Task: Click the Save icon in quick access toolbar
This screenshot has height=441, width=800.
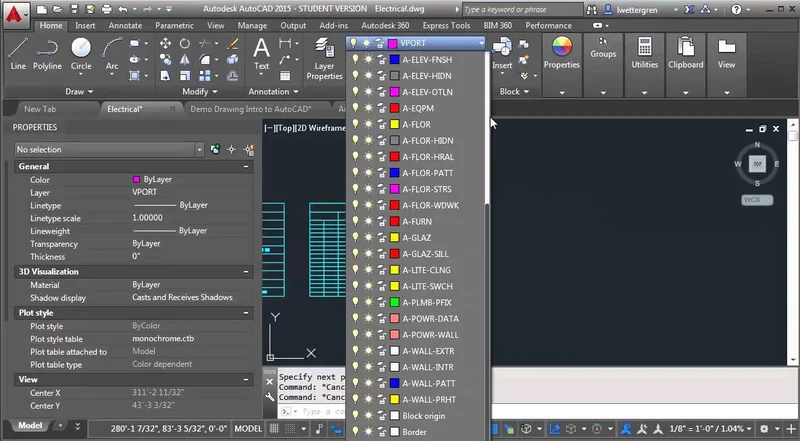Action: (74, 9)
